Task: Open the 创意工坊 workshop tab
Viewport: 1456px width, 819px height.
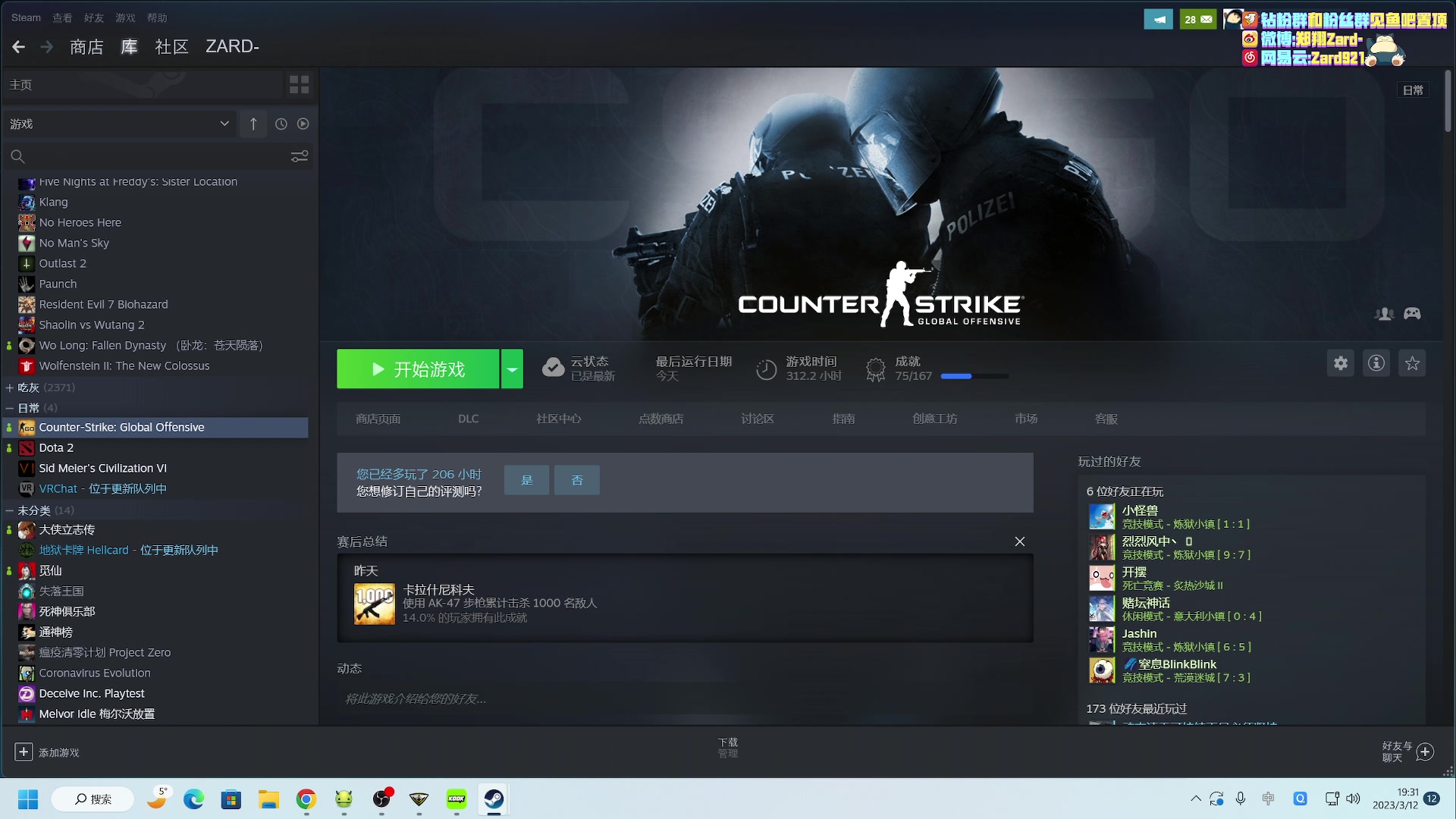Action: pos(934,419)
